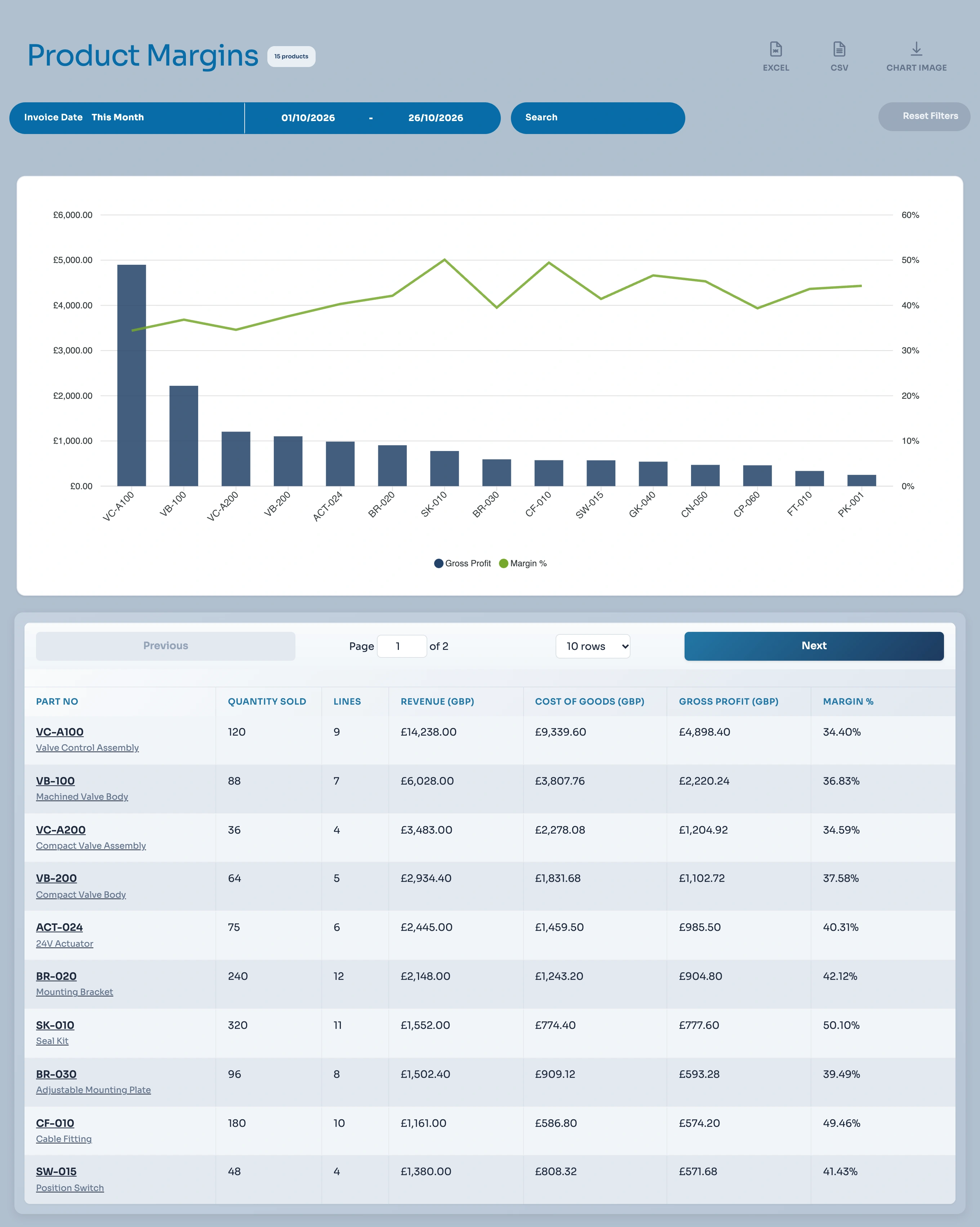Image resolution: width=980 pixels, height=1227 pixels.
Task: Click the page number input field
Action: click(x=402, y=646)
